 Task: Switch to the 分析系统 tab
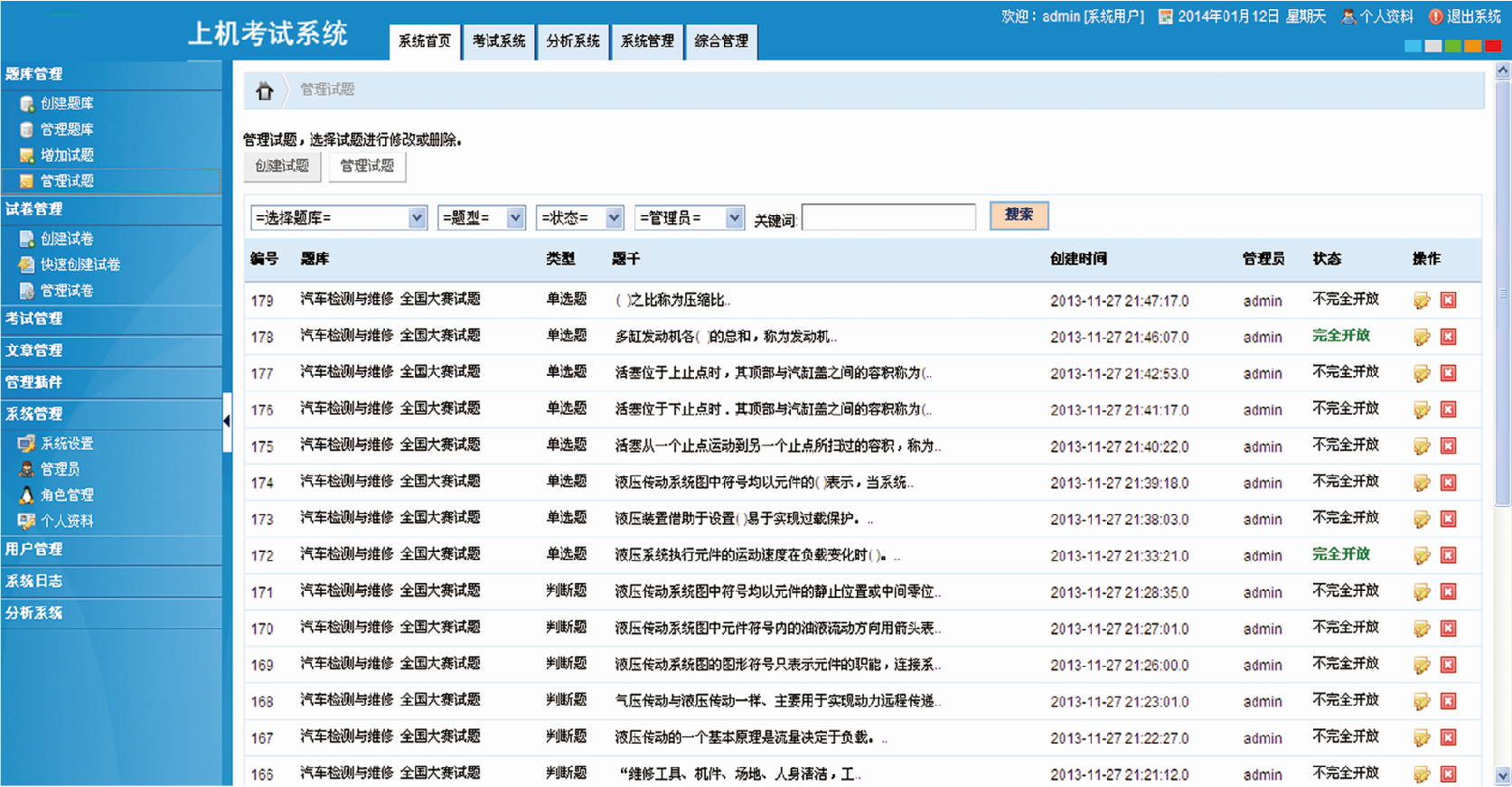pyautogui.click(x=573, y=42)
